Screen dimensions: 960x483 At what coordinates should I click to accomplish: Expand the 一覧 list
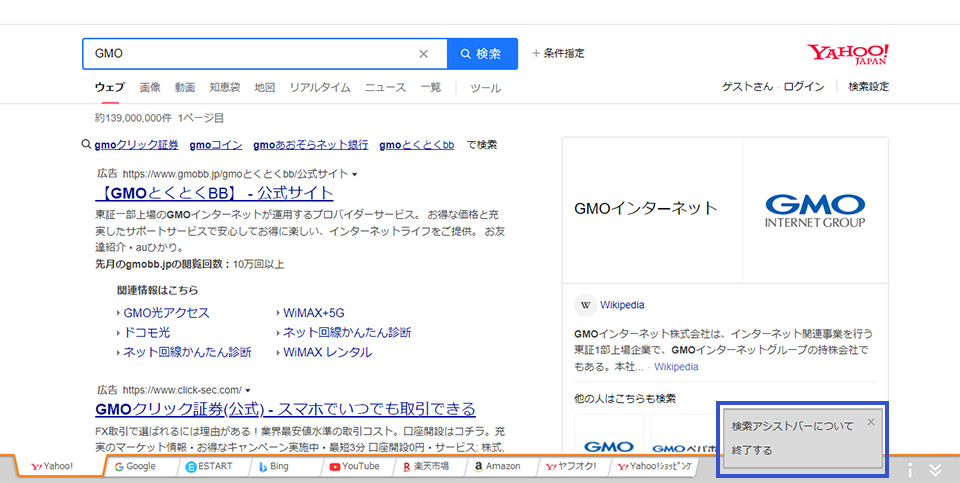(x=430, y=88)
